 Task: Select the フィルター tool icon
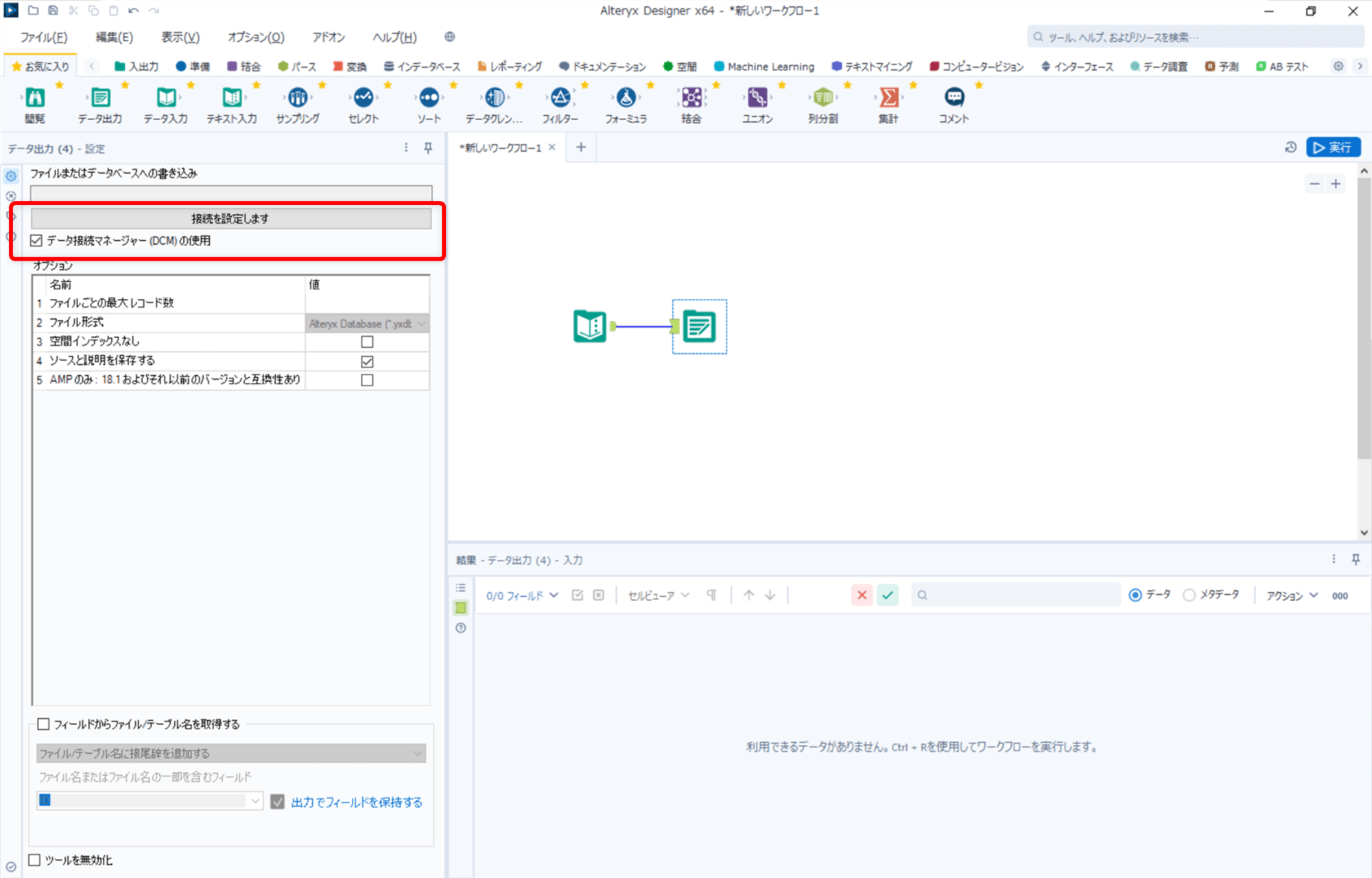[x=560, y=97]
